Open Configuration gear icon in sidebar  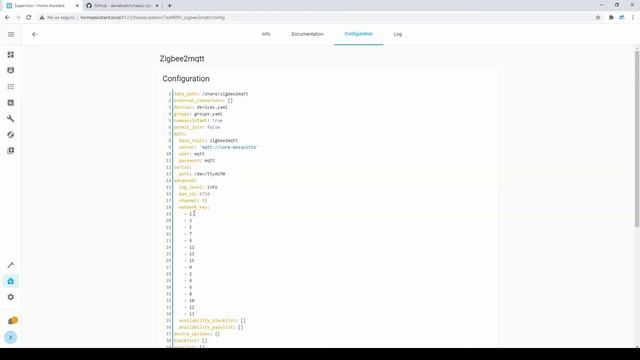(11, 297)
